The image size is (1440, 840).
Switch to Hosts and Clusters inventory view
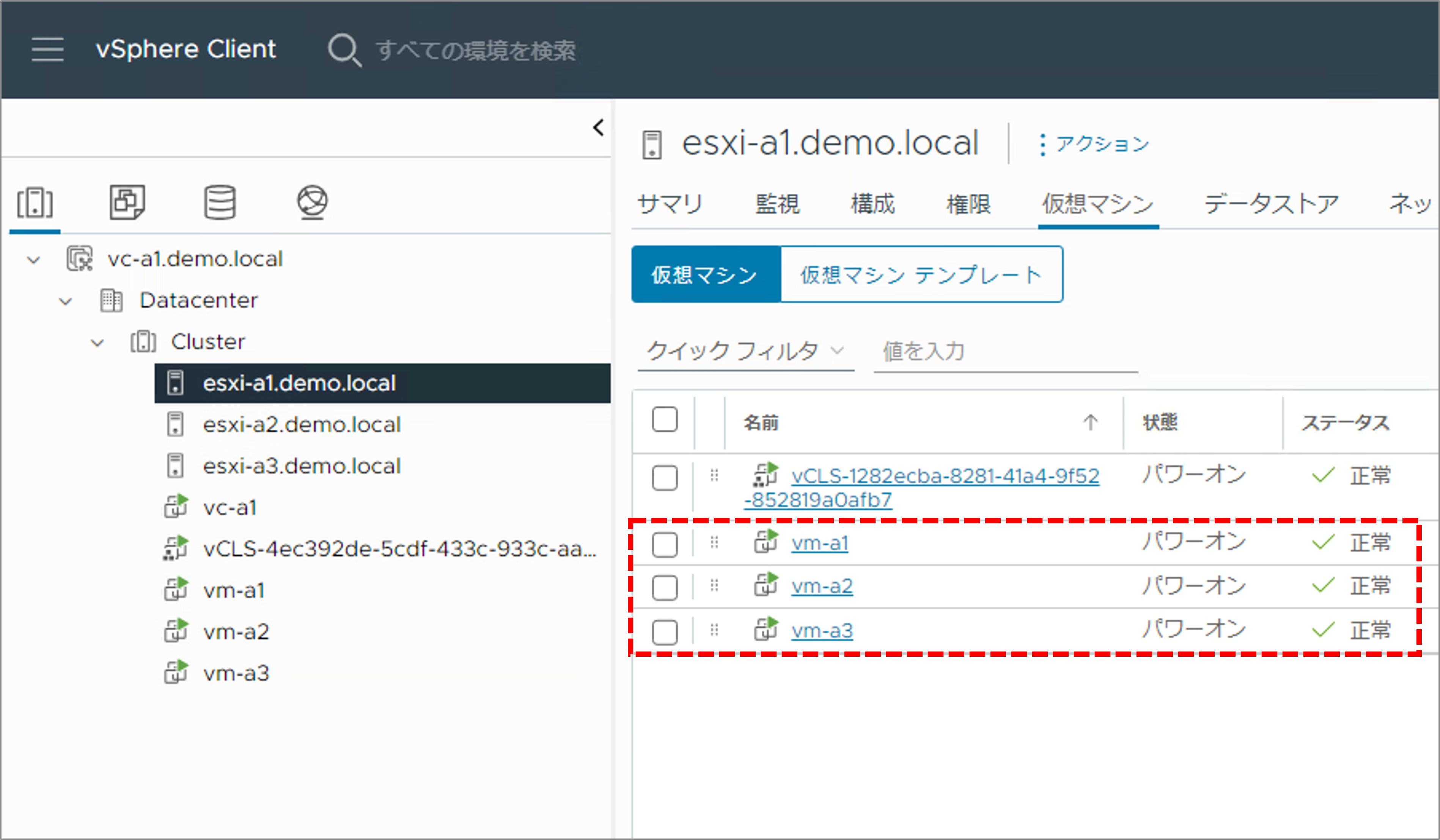35,203
